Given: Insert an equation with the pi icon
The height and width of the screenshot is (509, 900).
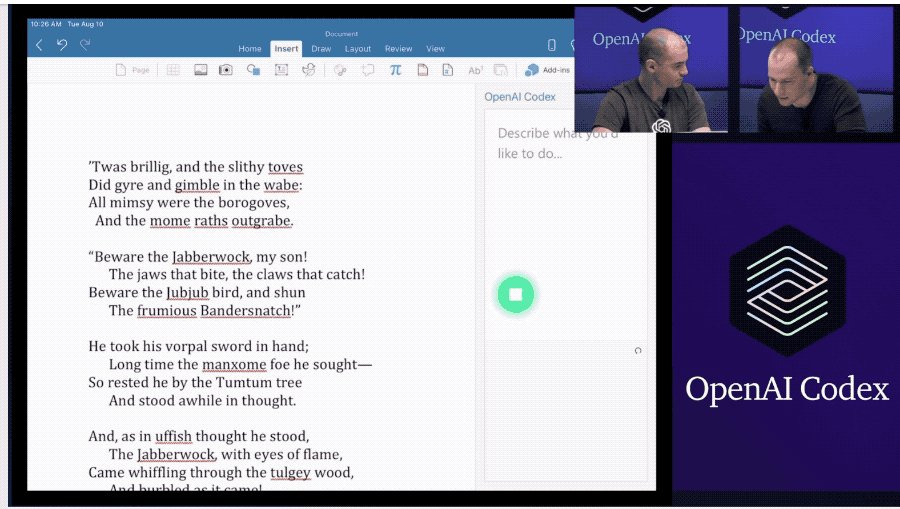Looking at the screenshot, I should click(x=396, y=70).
